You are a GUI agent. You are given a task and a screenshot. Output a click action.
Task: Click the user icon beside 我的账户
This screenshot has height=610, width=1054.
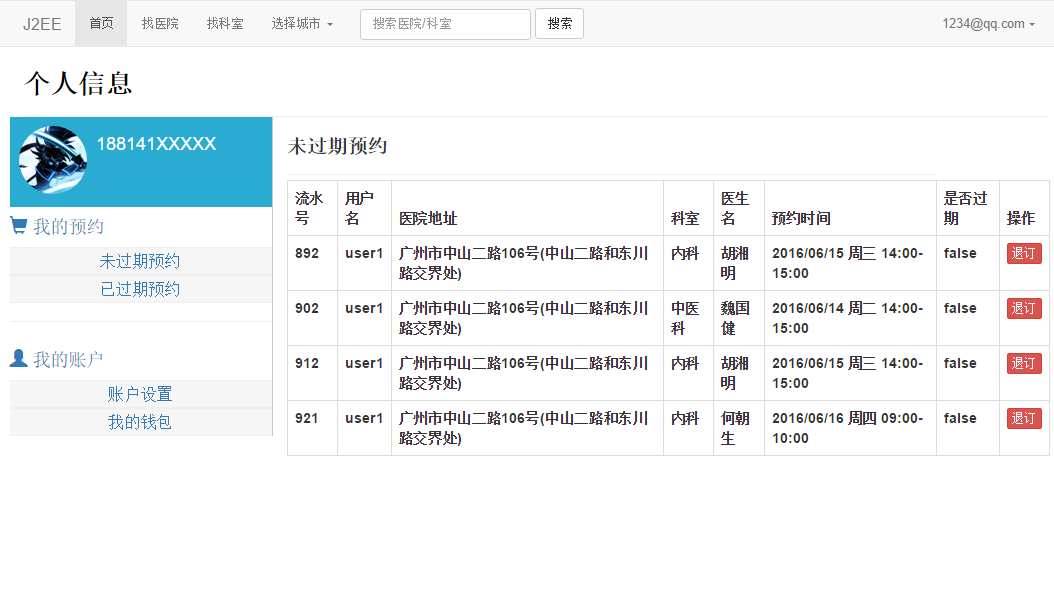[x=18, y=358]
